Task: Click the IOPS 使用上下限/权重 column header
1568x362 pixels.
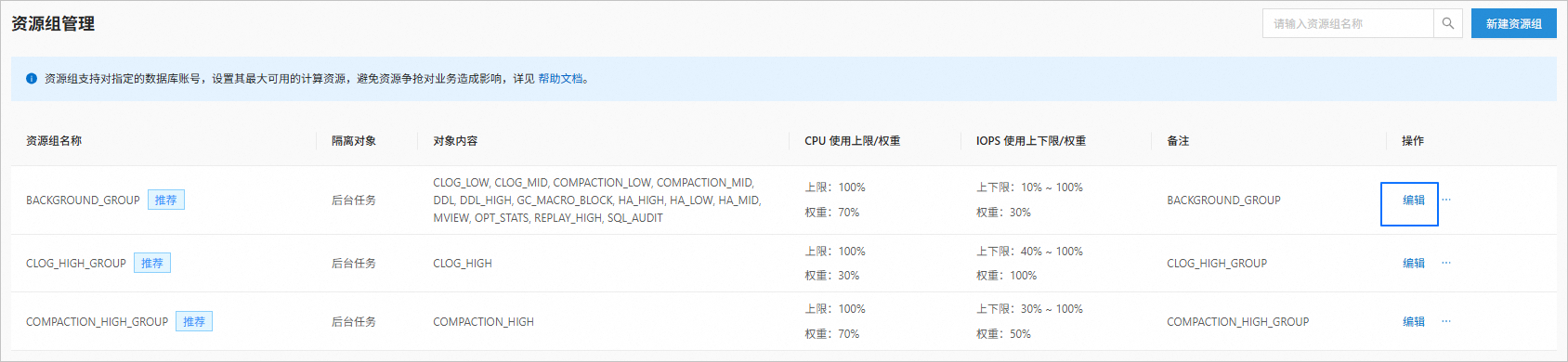Action: pos(1031,141)
